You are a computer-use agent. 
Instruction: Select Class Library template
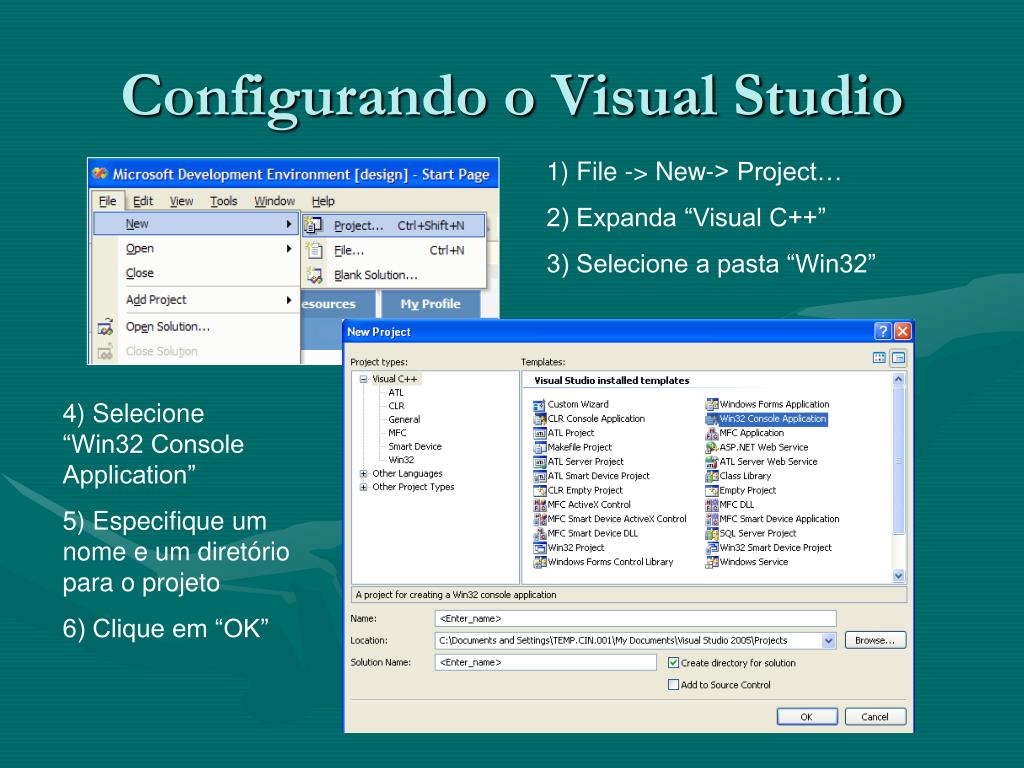(x=738, y=476)
